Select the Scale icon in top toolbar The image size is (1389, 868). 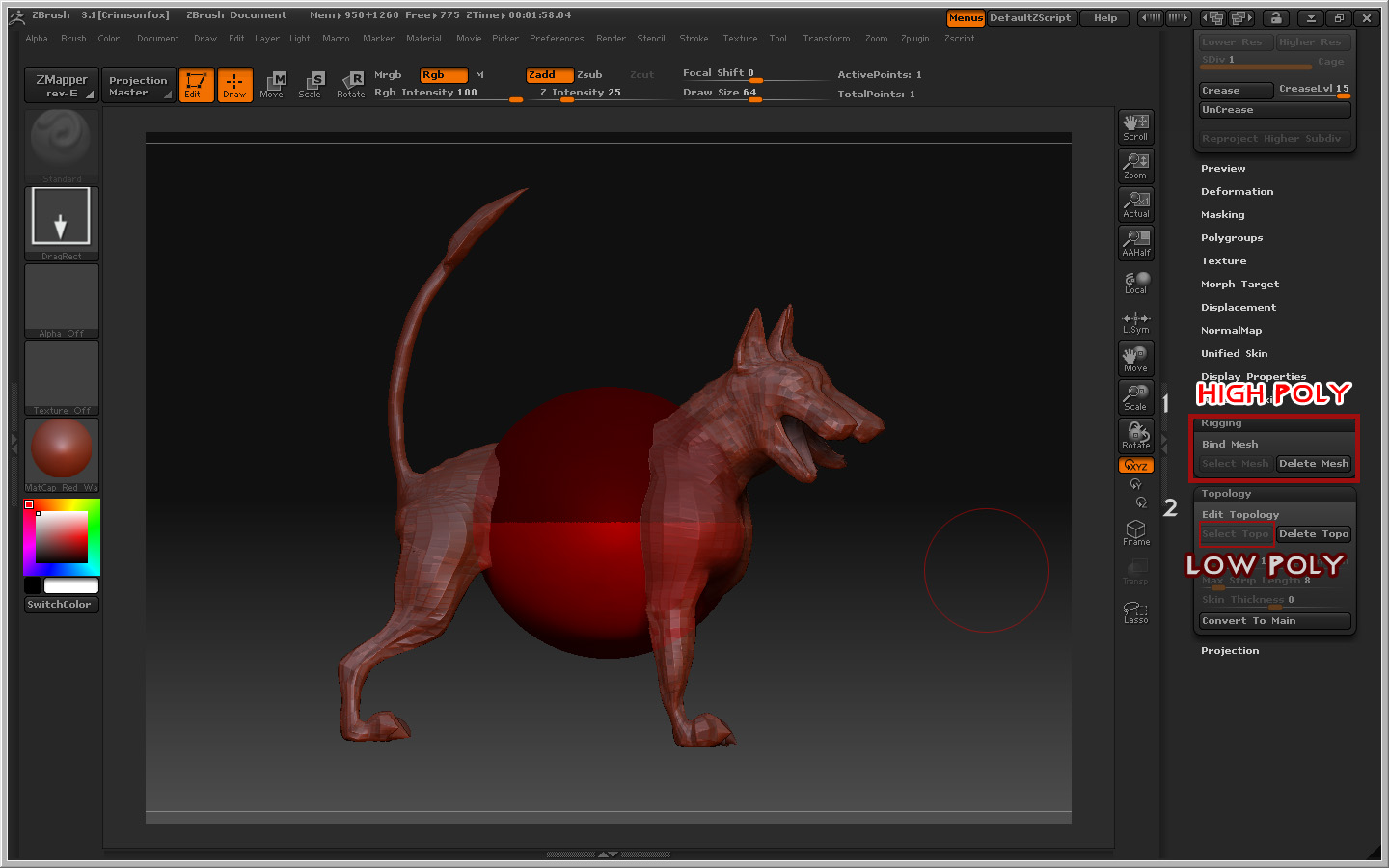pos(310,84)
